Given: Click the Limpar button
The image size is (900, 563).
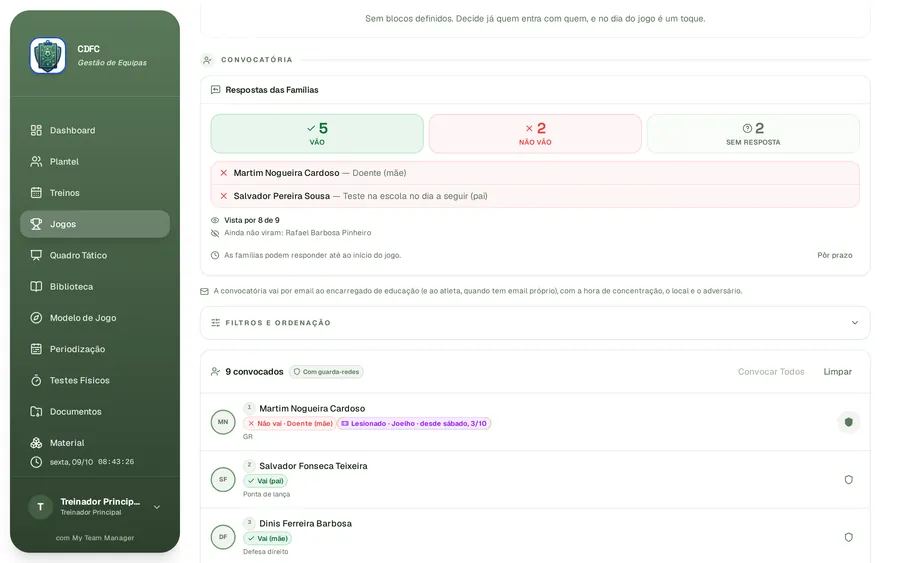Looking at the screenshot, I should (837, 372).
